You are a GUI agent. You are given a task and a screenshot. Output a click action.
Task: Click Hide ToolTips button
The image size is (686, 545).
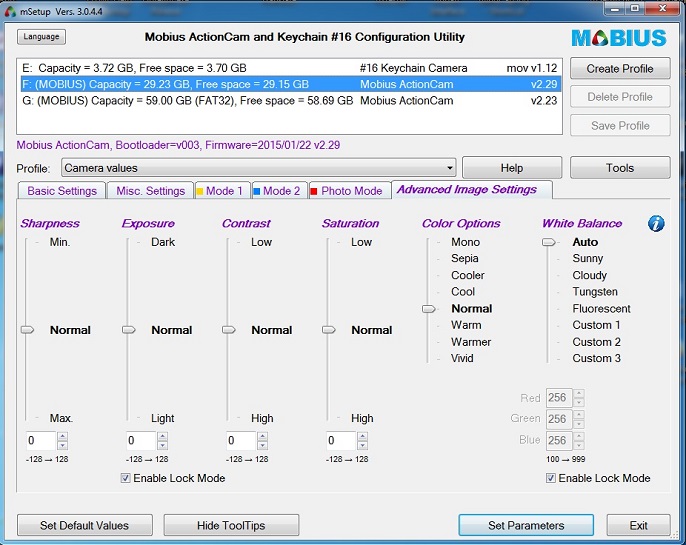click(231, 525)
